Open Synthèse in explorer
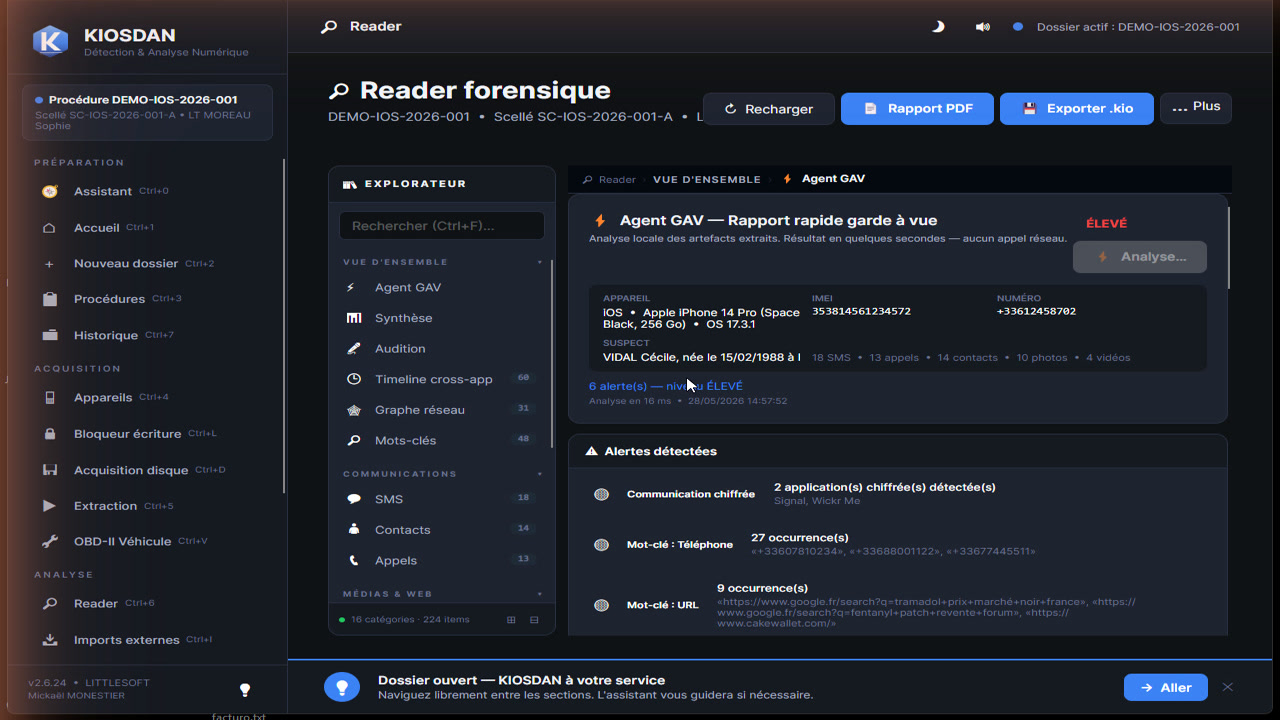Screen dimensions: 1280x720 (x=440, y=318)
